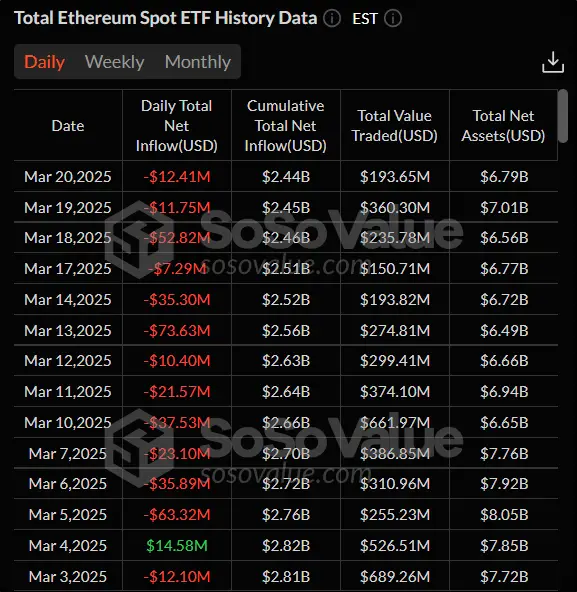Click the -$73.63M net inflow cell
This screenshot has width=577, height=592.
[x=177, y=330]
